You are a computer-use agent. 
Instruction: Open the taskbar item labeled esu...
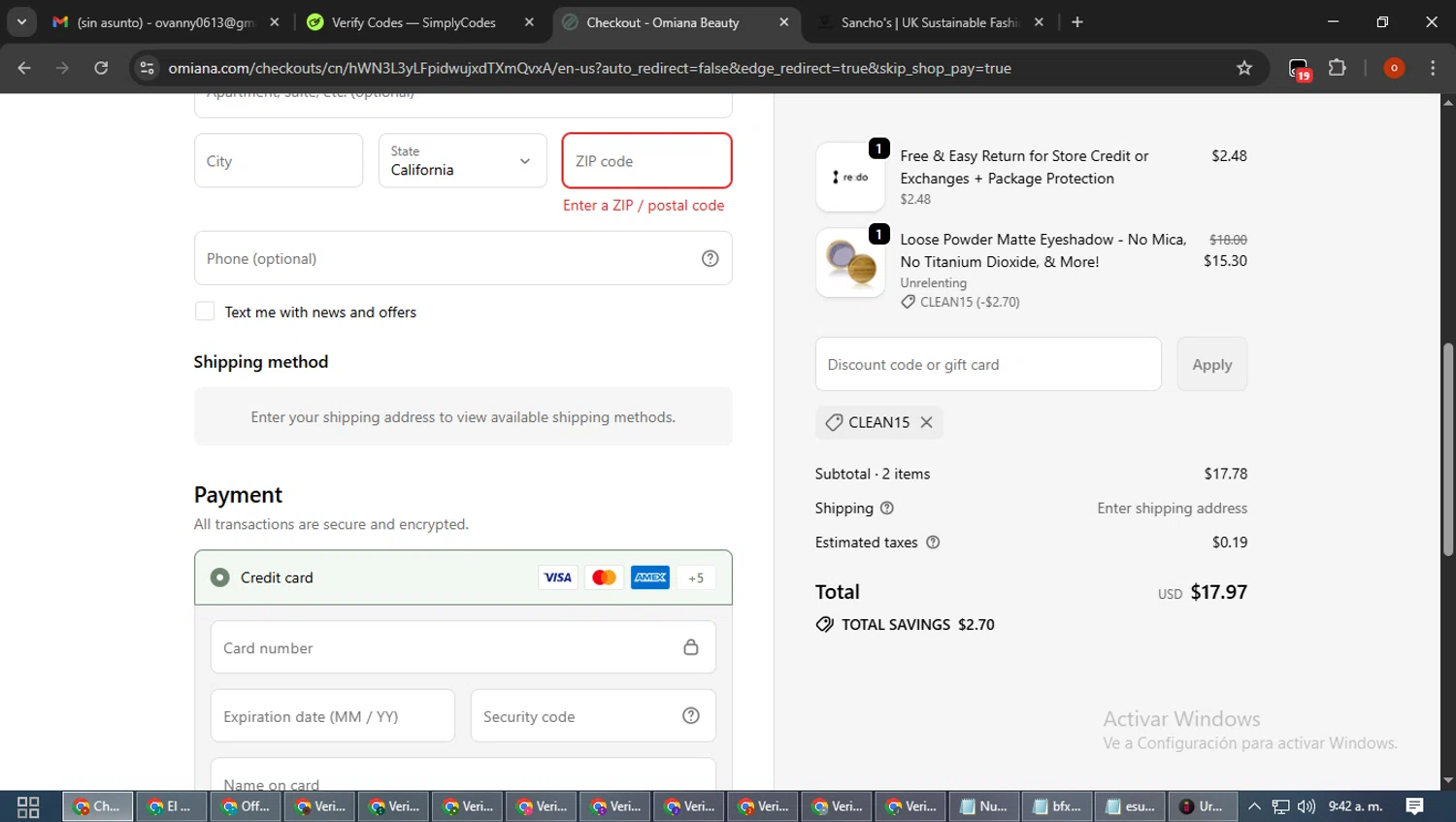point(1131,806)
